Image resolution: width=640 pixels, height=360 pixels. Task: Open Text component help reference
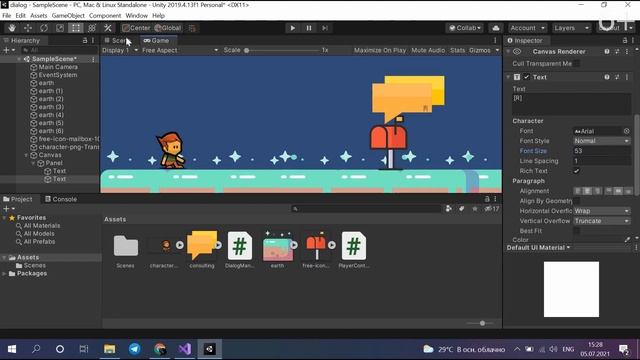point(607,77)
